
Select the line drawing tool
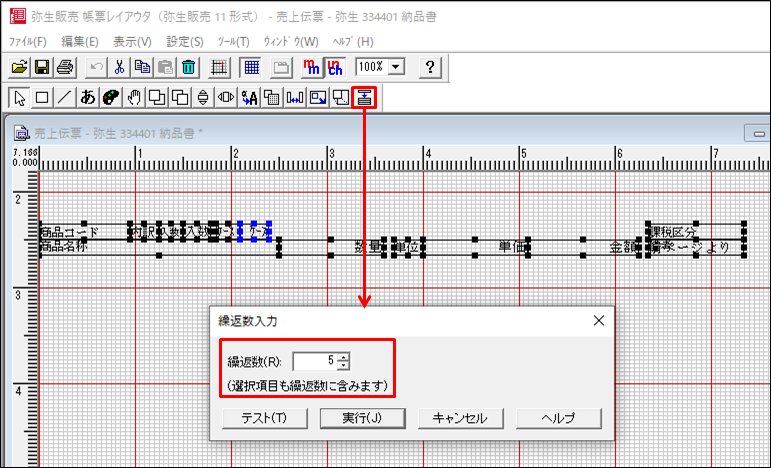pyautogui.click(x=64, y=98)
